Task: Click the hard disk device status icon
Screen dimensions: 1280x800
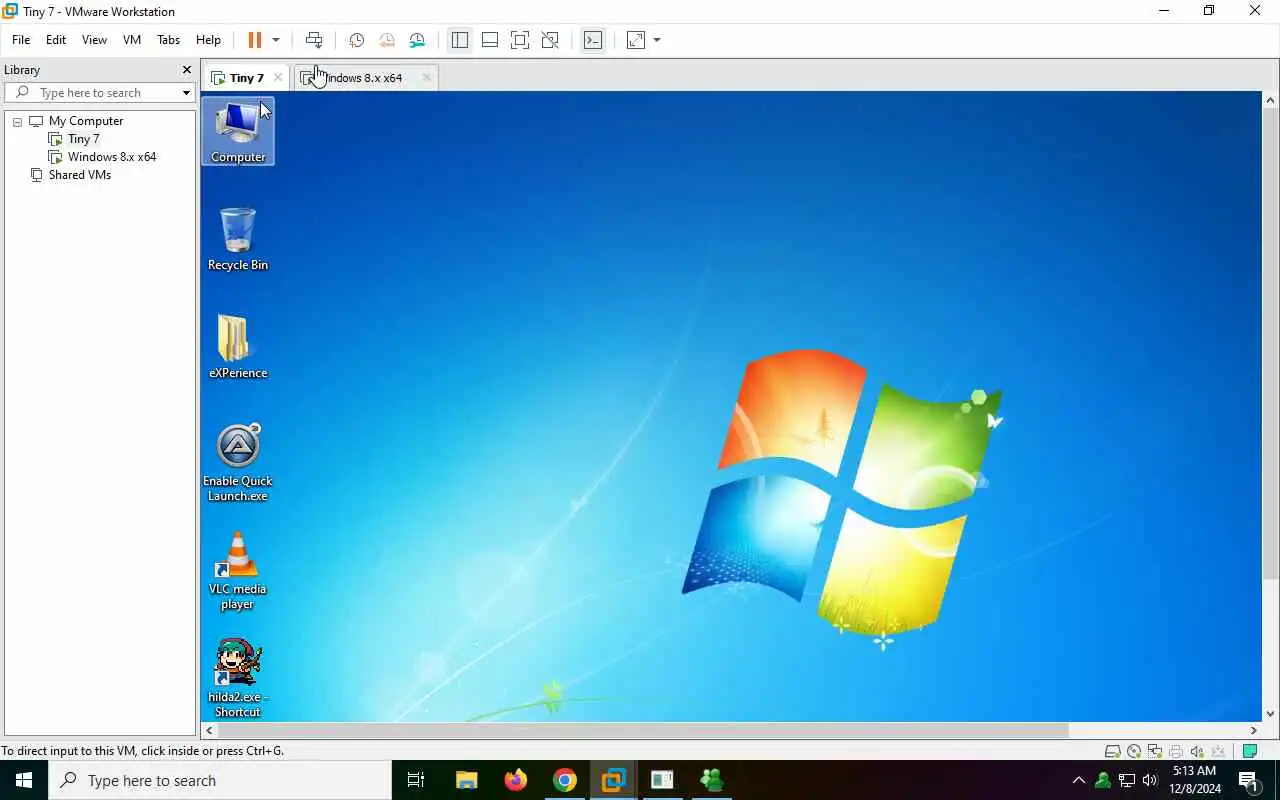Action: click(1112, 752)
